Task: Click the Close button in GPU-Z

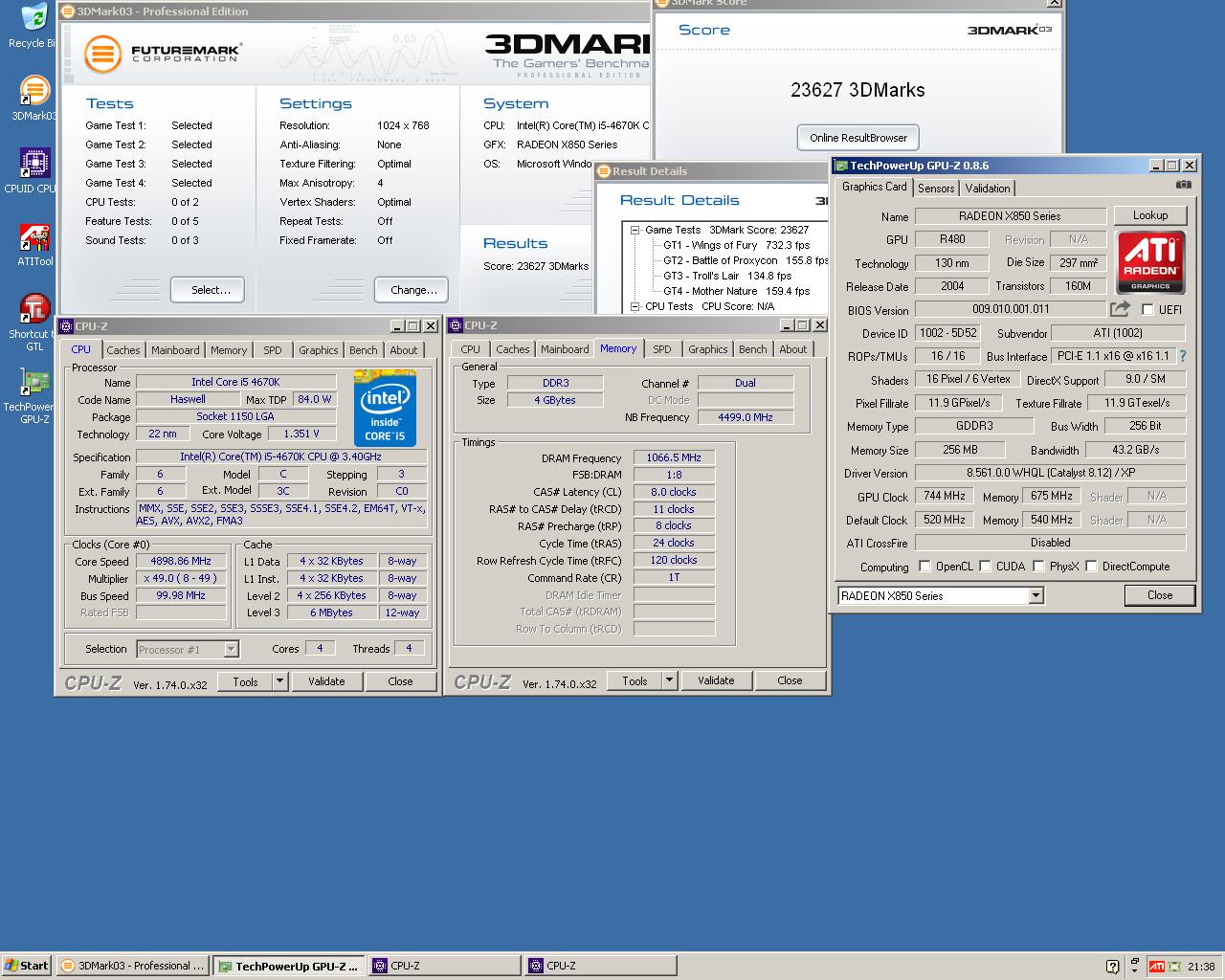Action: tap(1160, 595)
